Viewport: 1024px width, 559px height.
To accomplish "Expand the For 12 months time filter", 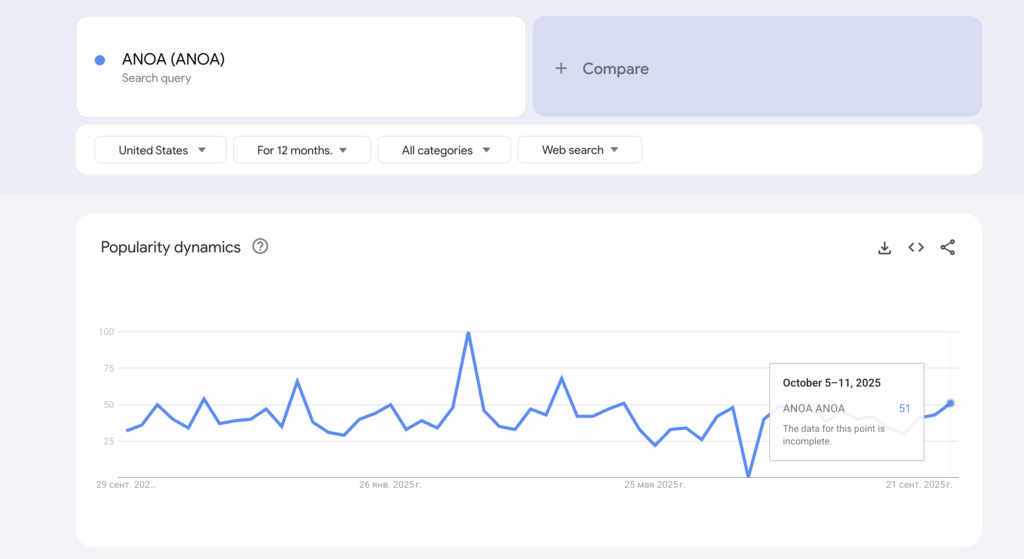I will pyautogui.click(x=301, y=150).
